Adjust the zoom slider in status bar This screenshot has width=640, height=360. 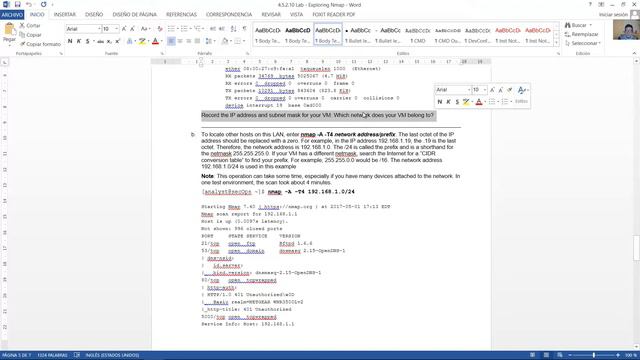[594, 355]
